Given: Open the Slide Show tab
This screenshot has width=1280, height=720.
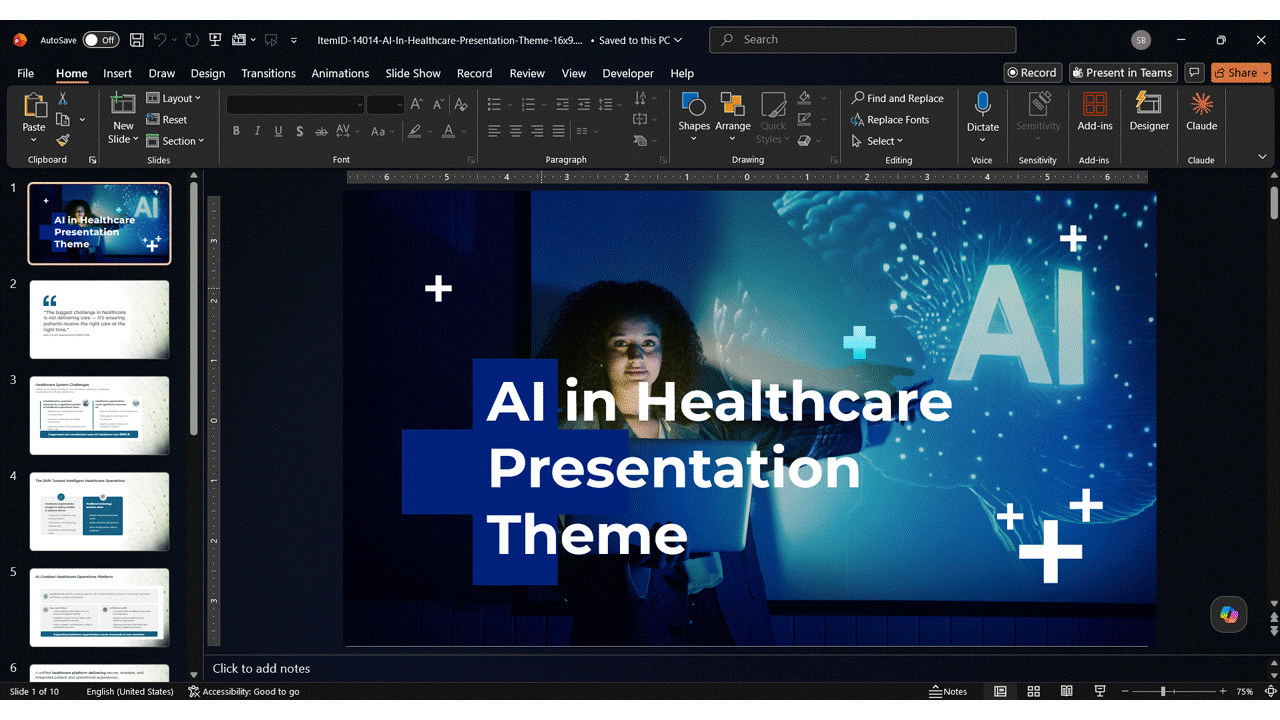Looking at the screenshot, I should click(413, 73).
